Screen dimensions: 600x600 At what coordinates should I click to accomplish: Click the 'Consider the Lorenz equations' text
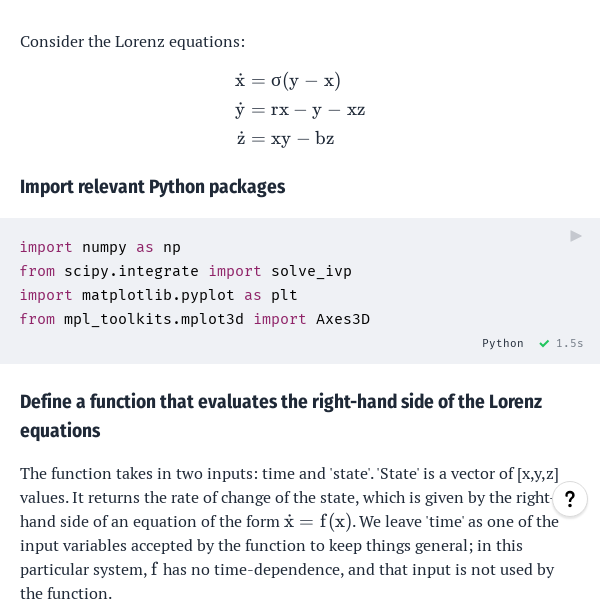pyautogui.click(x=132, y=42)
